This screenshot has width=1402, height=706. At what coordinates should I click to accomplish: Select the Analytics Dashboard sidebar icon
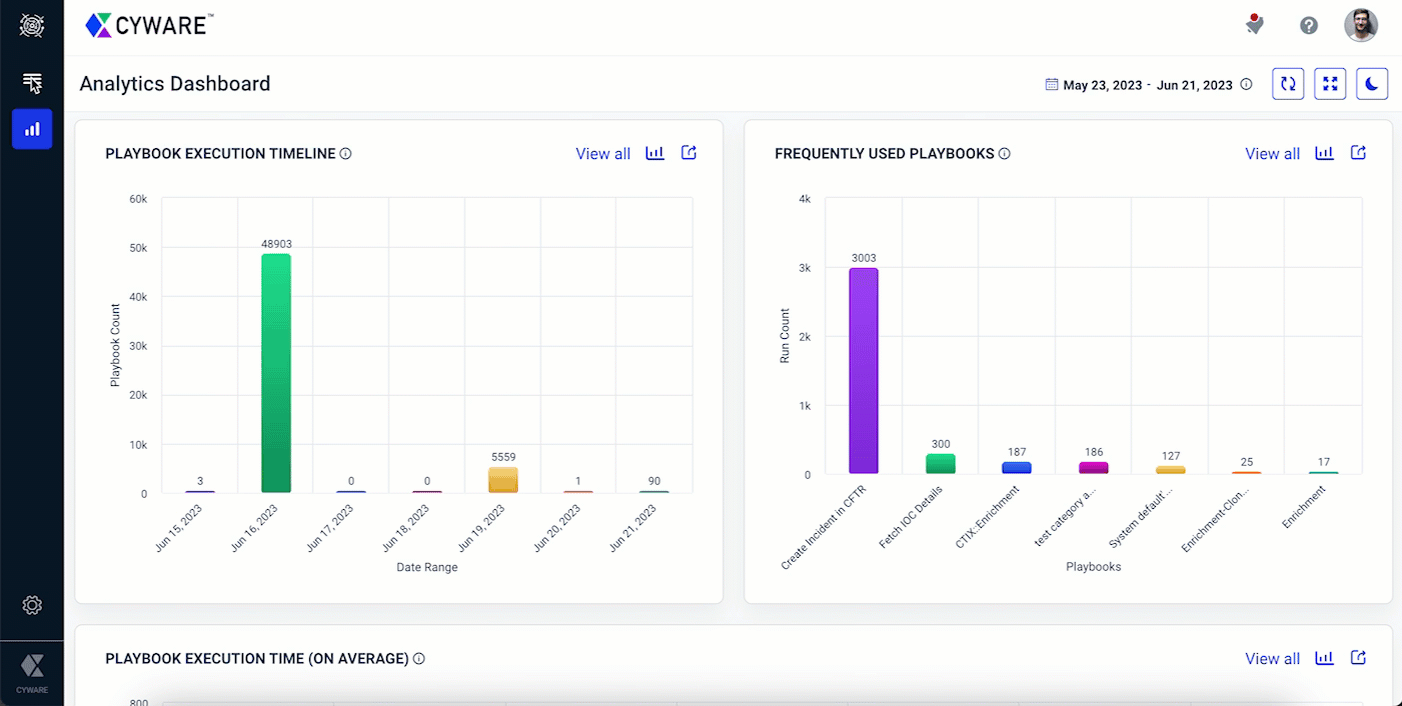[32, 129]
